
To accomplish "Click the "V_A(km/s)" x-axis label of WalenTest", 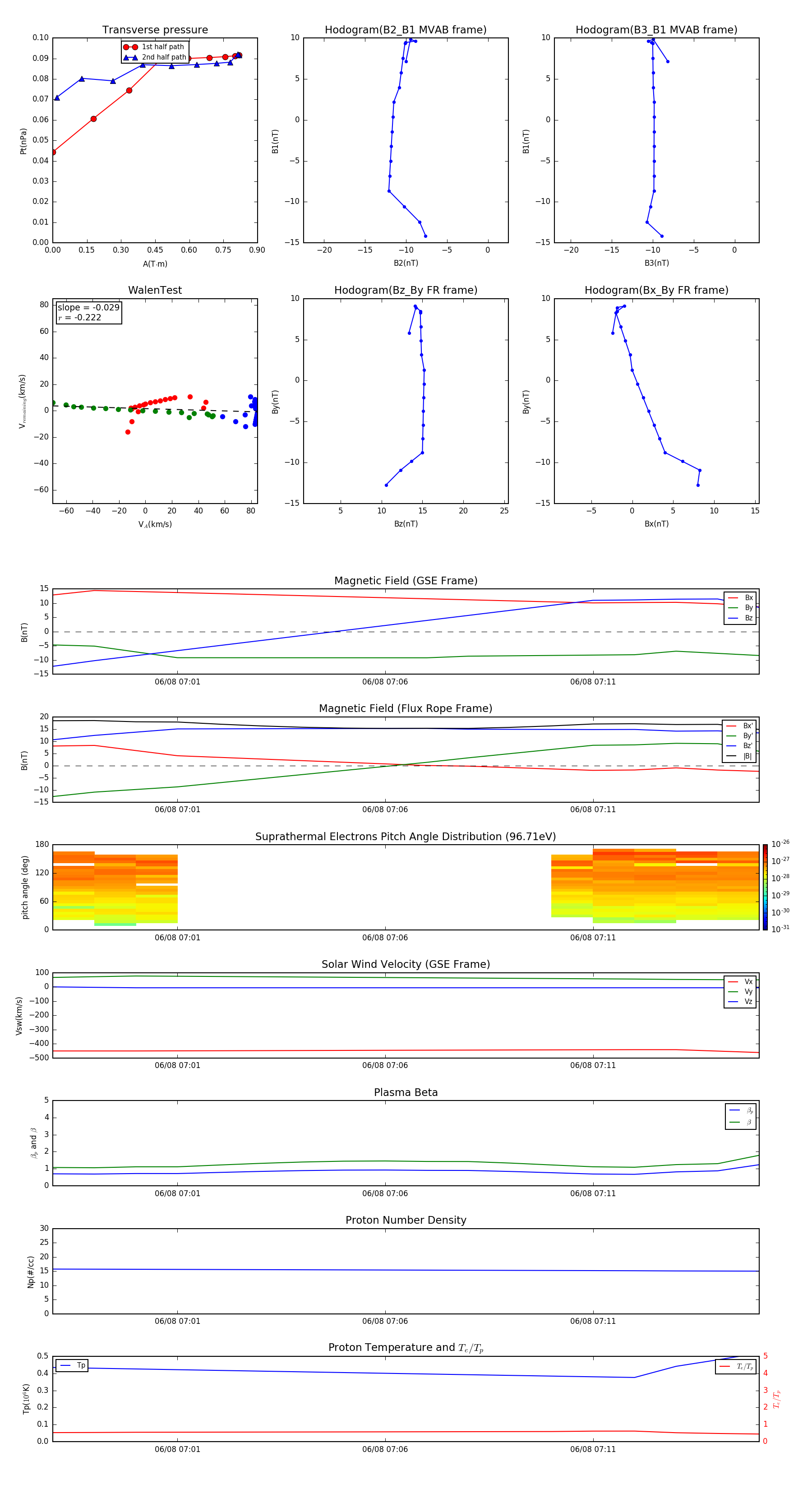I will coord(155,524).
